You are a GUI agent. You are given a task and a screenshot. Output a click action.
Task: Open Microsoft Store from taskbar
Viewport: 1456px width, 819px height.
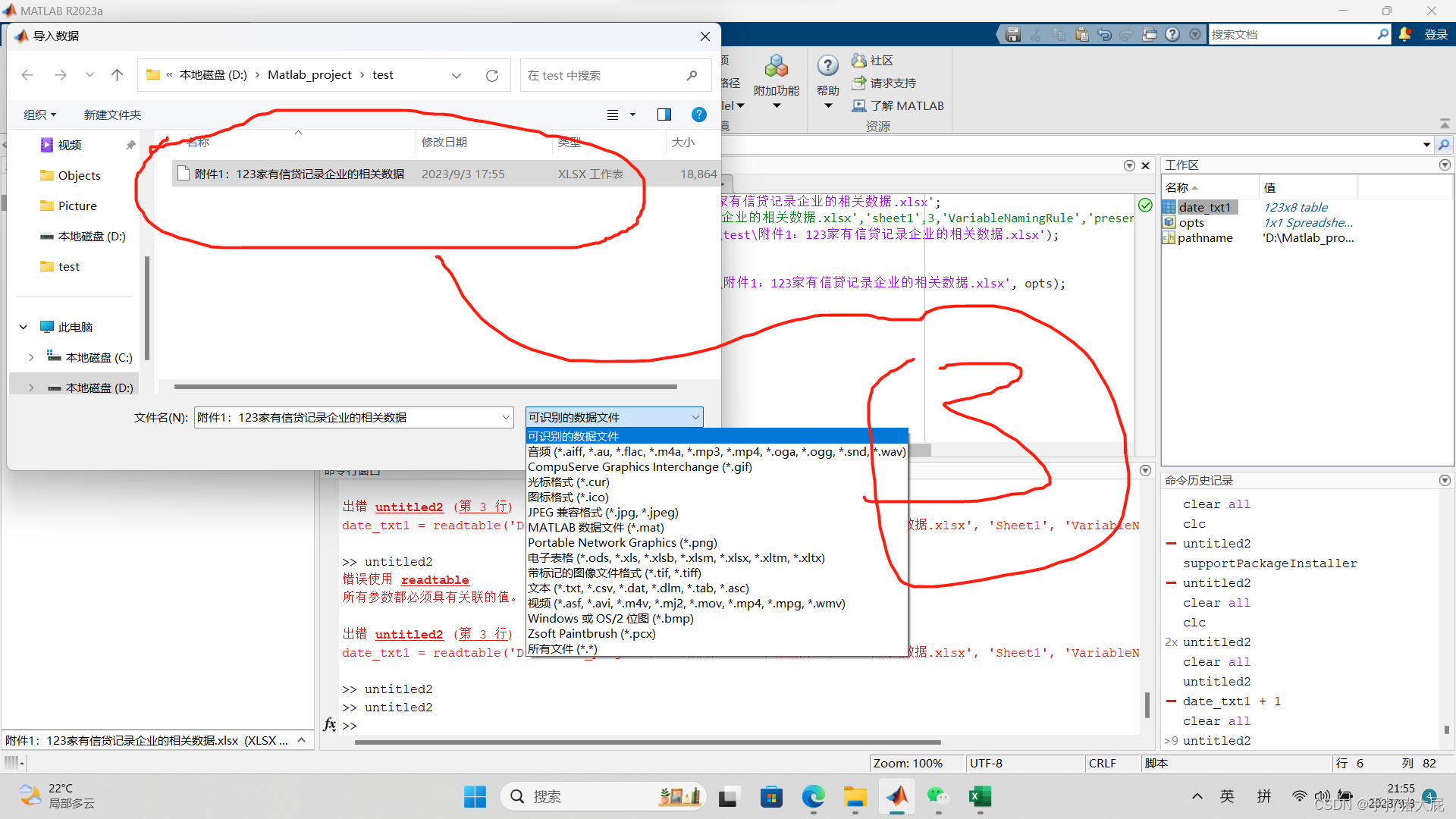point(772,796)
